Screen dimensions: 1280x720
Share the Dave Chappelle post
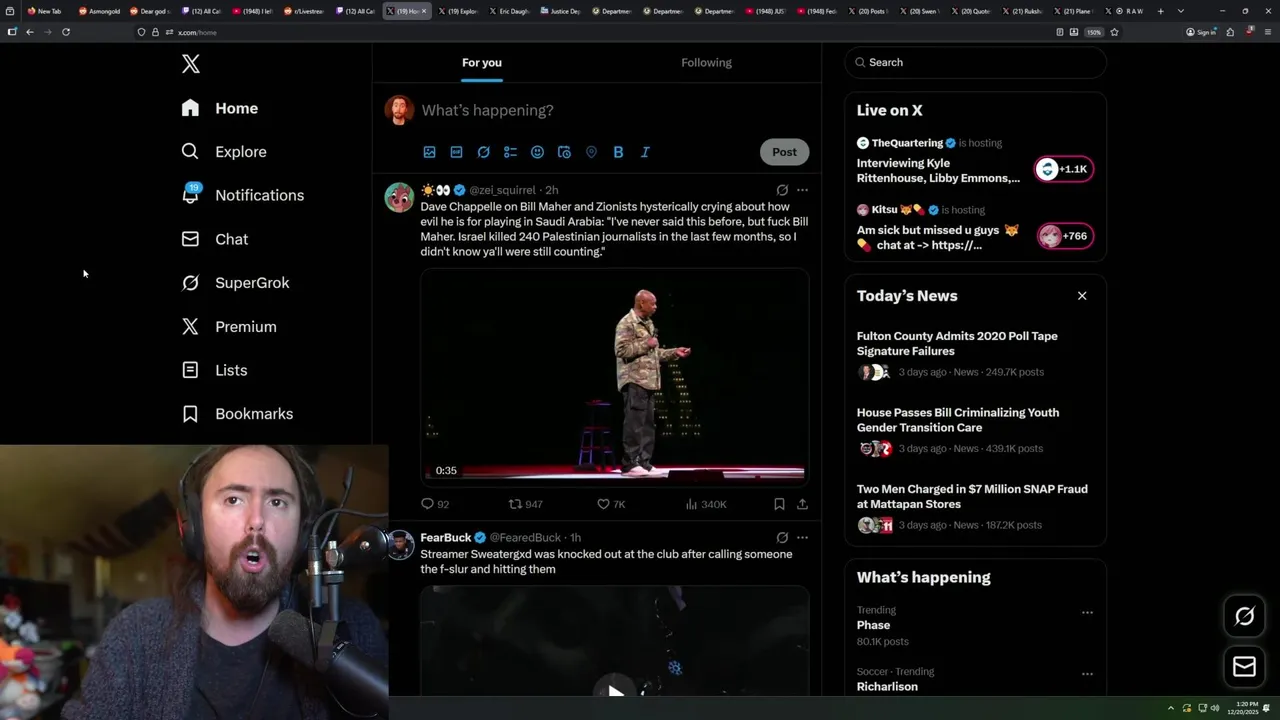(802, 504)
